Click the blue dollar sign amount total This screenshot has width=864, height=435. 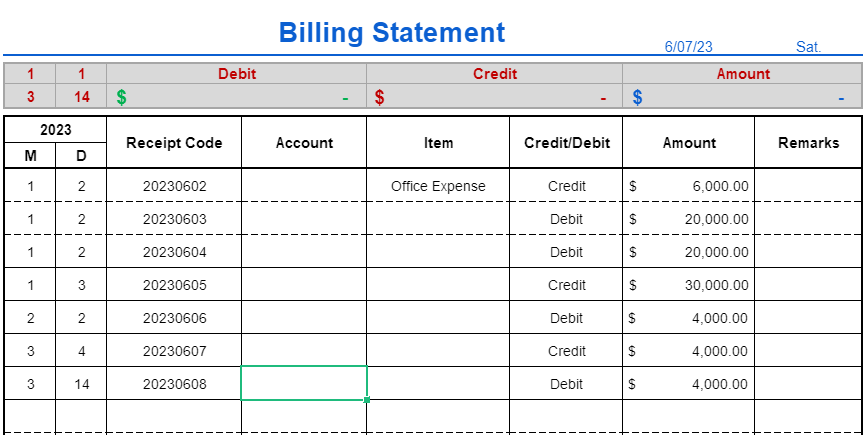(637, 98)
